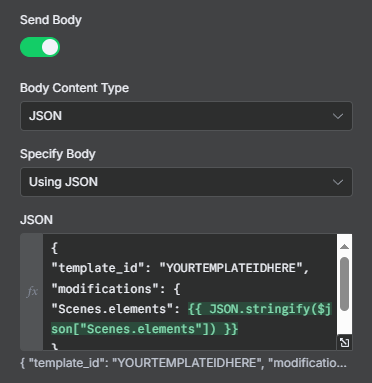Viewport: 372px width, 383px height.
Task: Click the YOURTEMPLATEIDHERE value in the editor
Action: pos(231,268)
